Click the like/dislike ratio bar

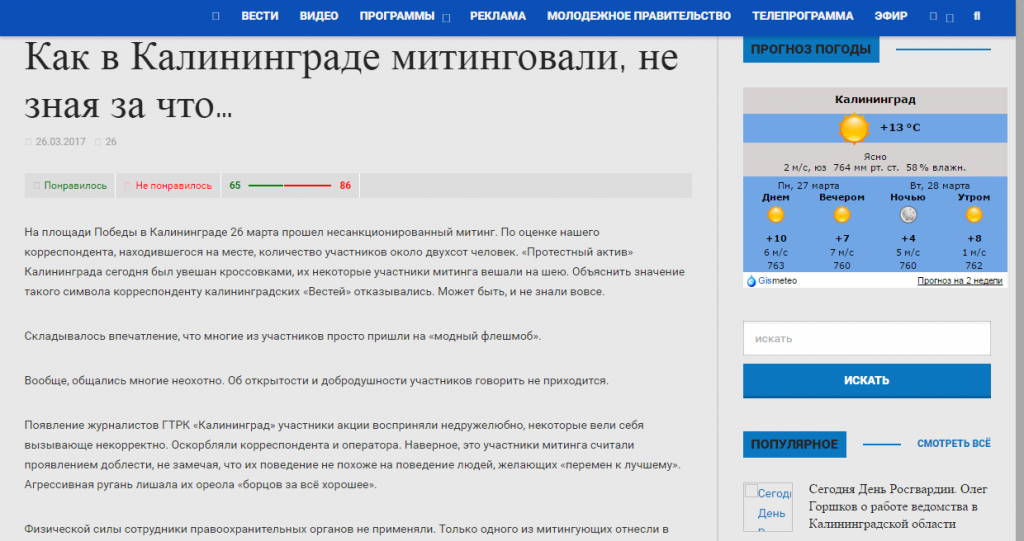click(x=290, y=185)
